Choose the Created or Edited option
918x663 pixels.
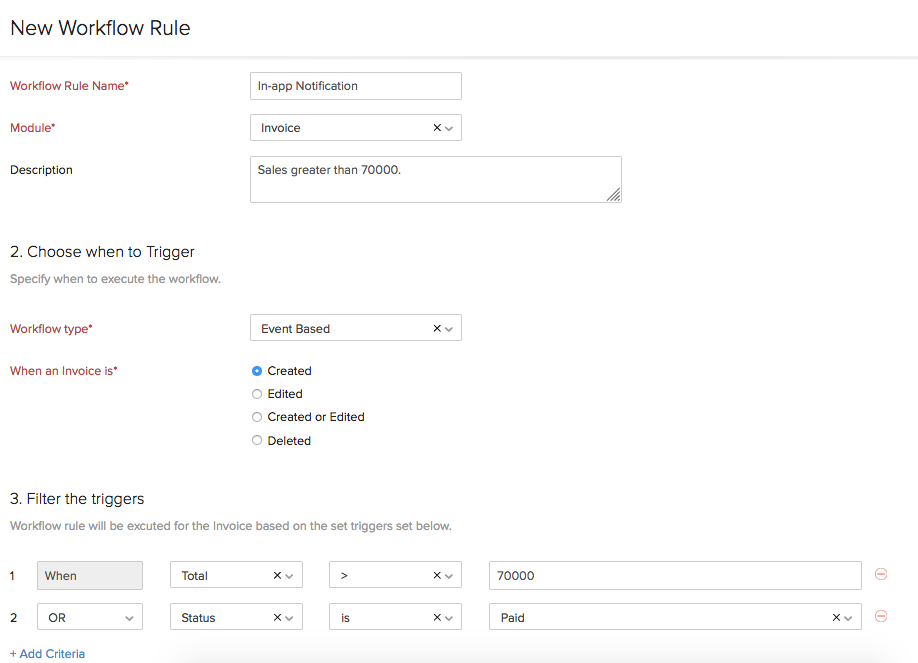click(257, 417)
